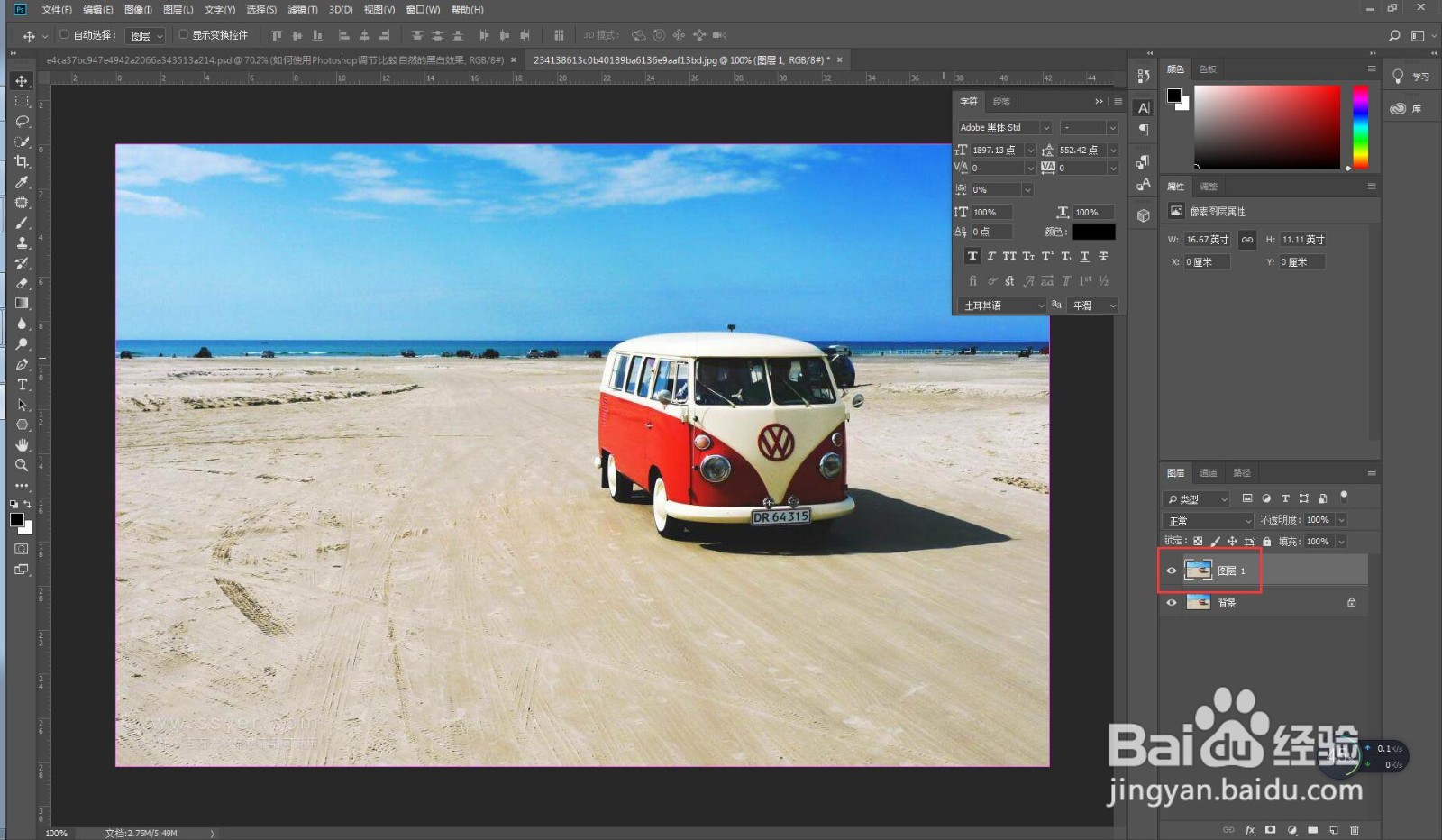Screen dimensions: 1442x840
Task: Click the hue spectrum slider
Action: [1360, 127]
